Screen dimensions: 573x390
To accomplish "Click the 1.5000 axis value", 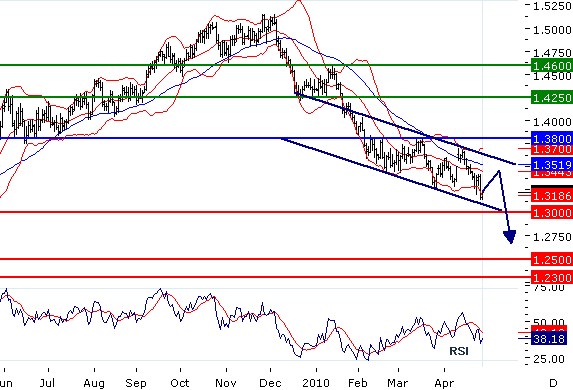I will click(x=552, y=30).
